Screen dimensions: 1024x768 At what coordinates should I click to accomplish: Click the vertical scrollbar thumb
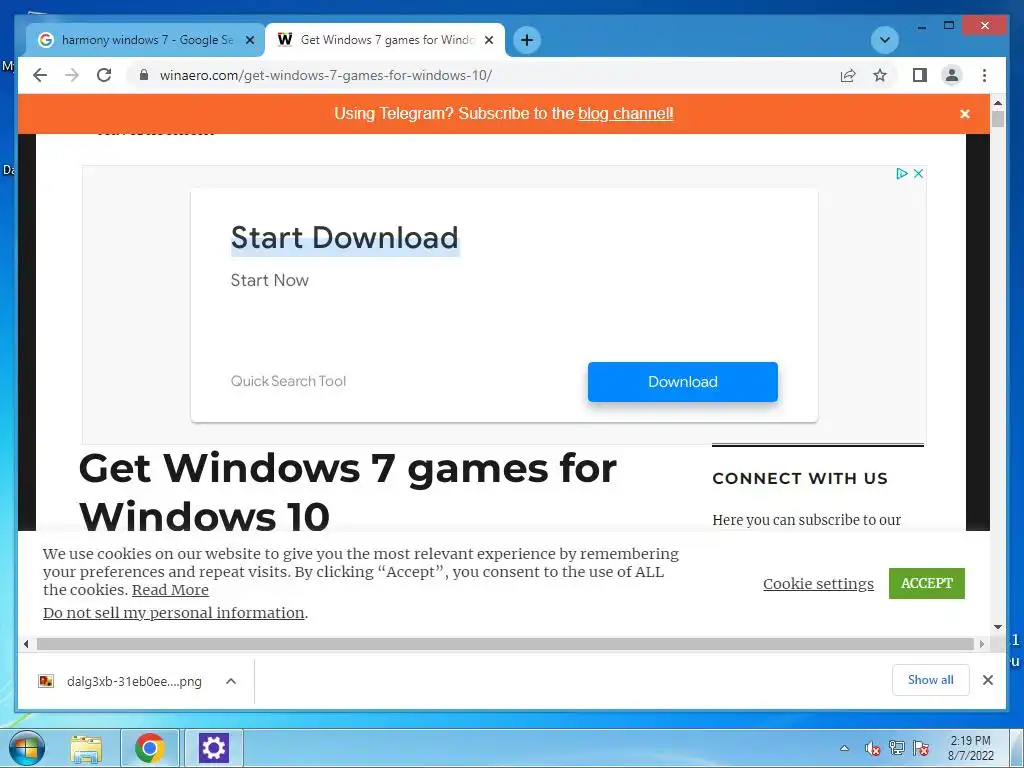tap(997, 120)
